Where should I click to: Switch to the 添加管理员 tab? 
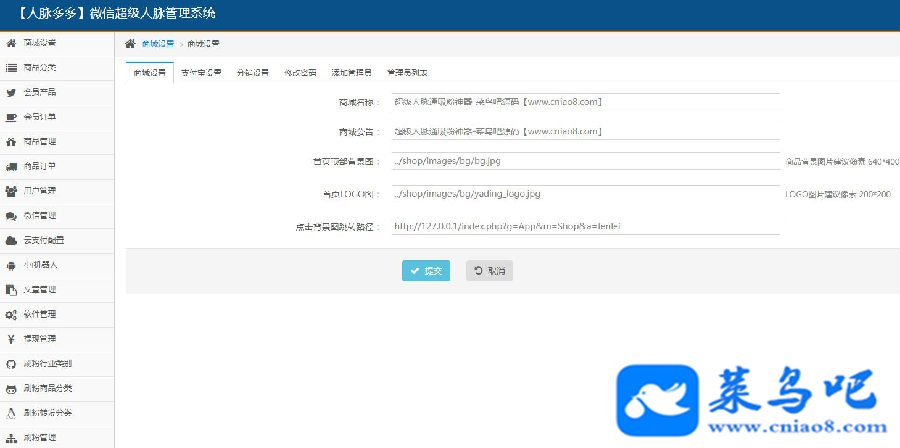(x=351, y=73)
